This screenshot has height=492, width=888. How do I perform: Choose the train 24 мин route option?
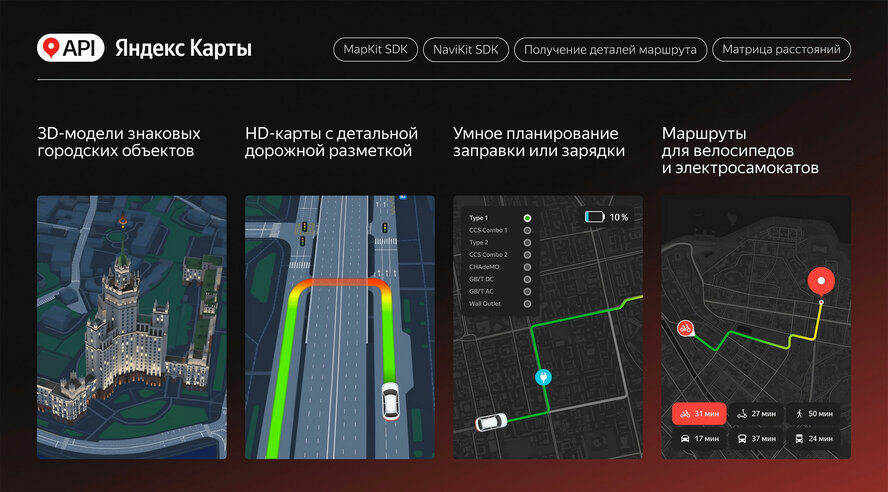click(x=813, y=439)
